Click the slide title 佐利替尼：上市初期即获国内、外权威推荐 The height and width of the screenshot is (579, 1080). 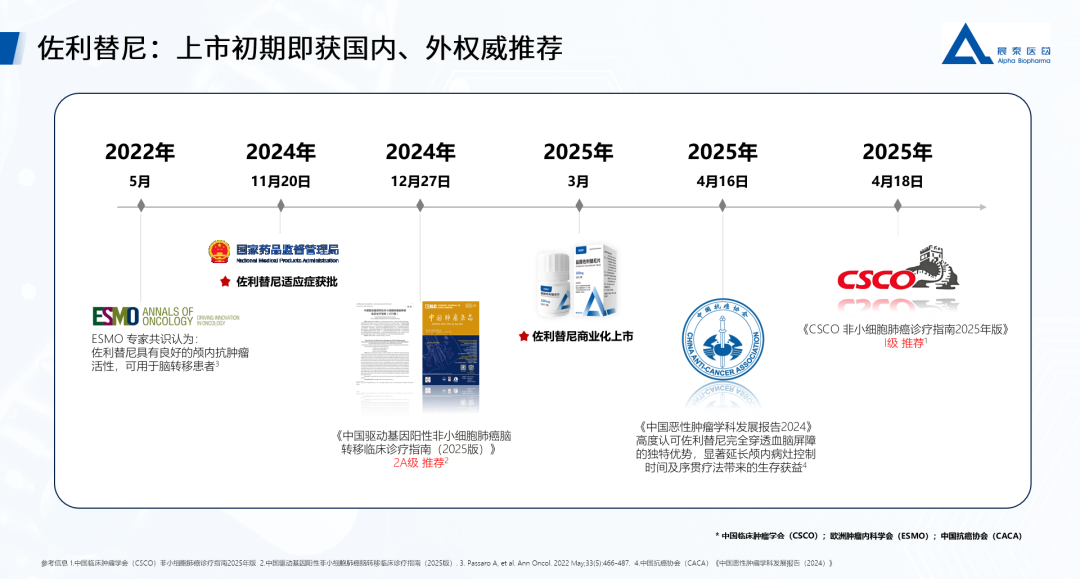pos(300,48)
